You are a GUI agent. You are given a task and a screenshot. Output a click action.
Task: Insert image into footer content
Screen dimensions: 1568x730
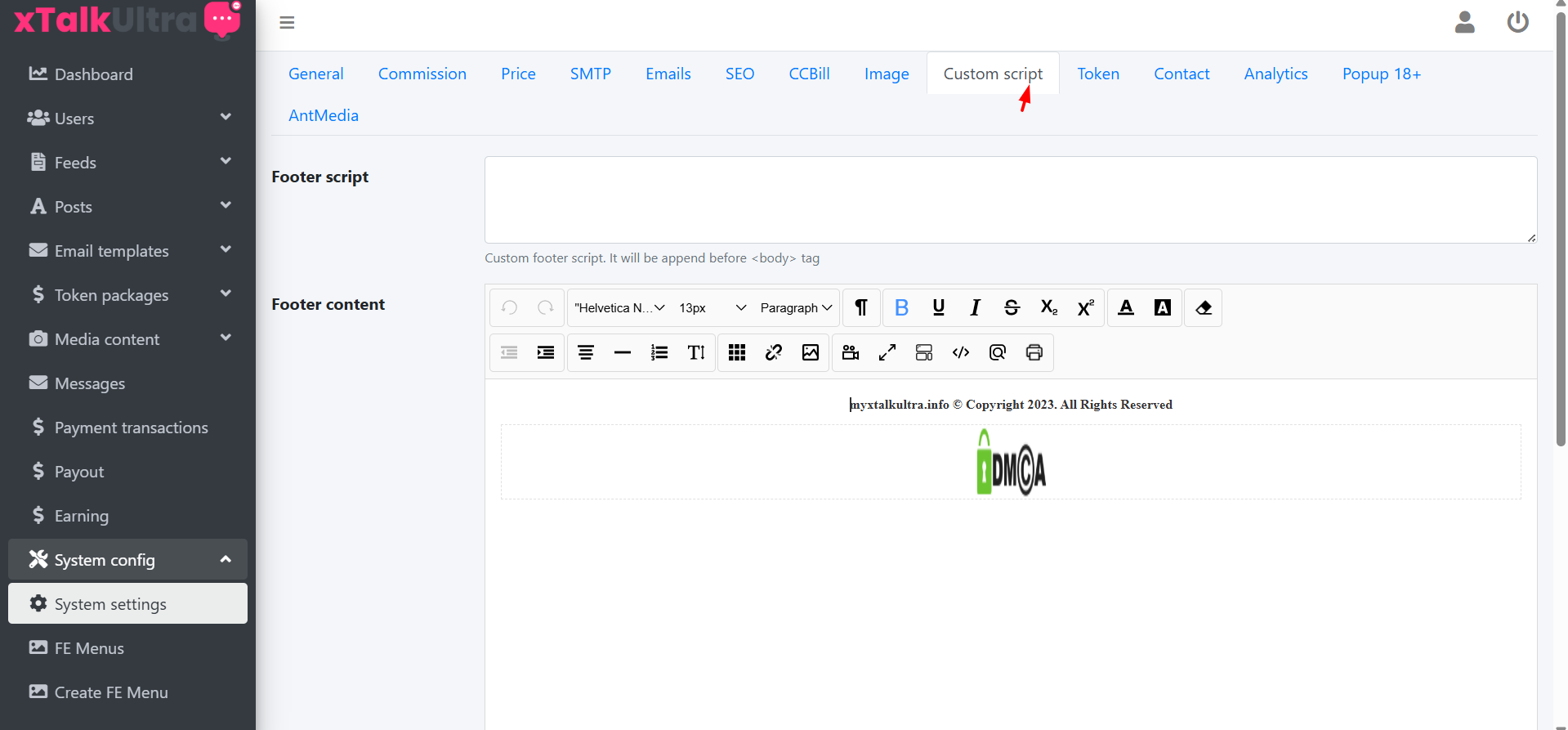(810, 352)
